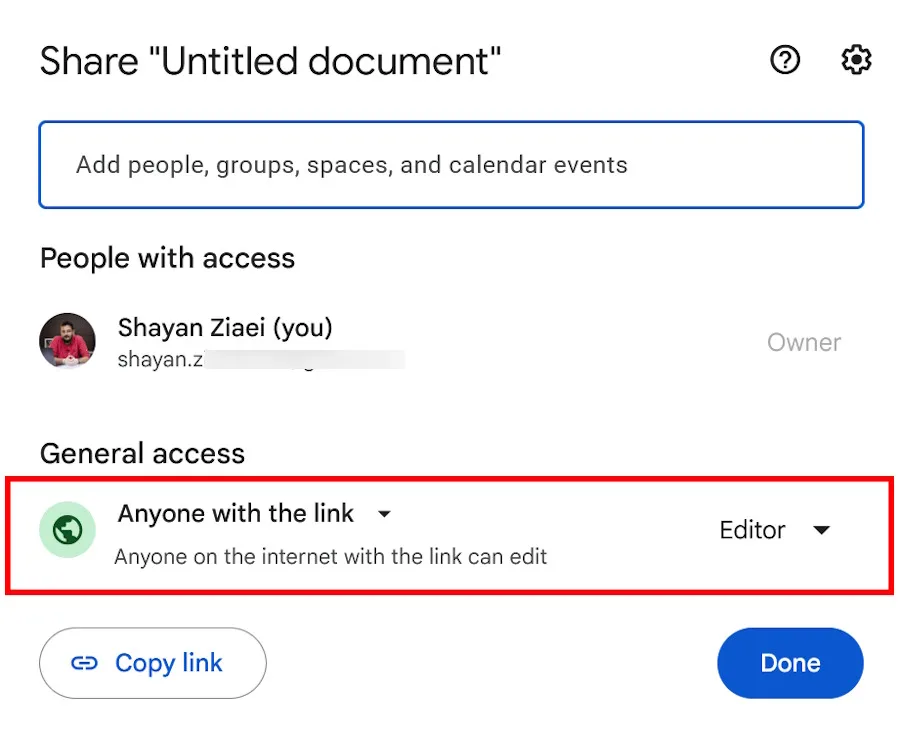900x734 pixels.
Task: Focus the Add people input field
Action: (450, 165)
